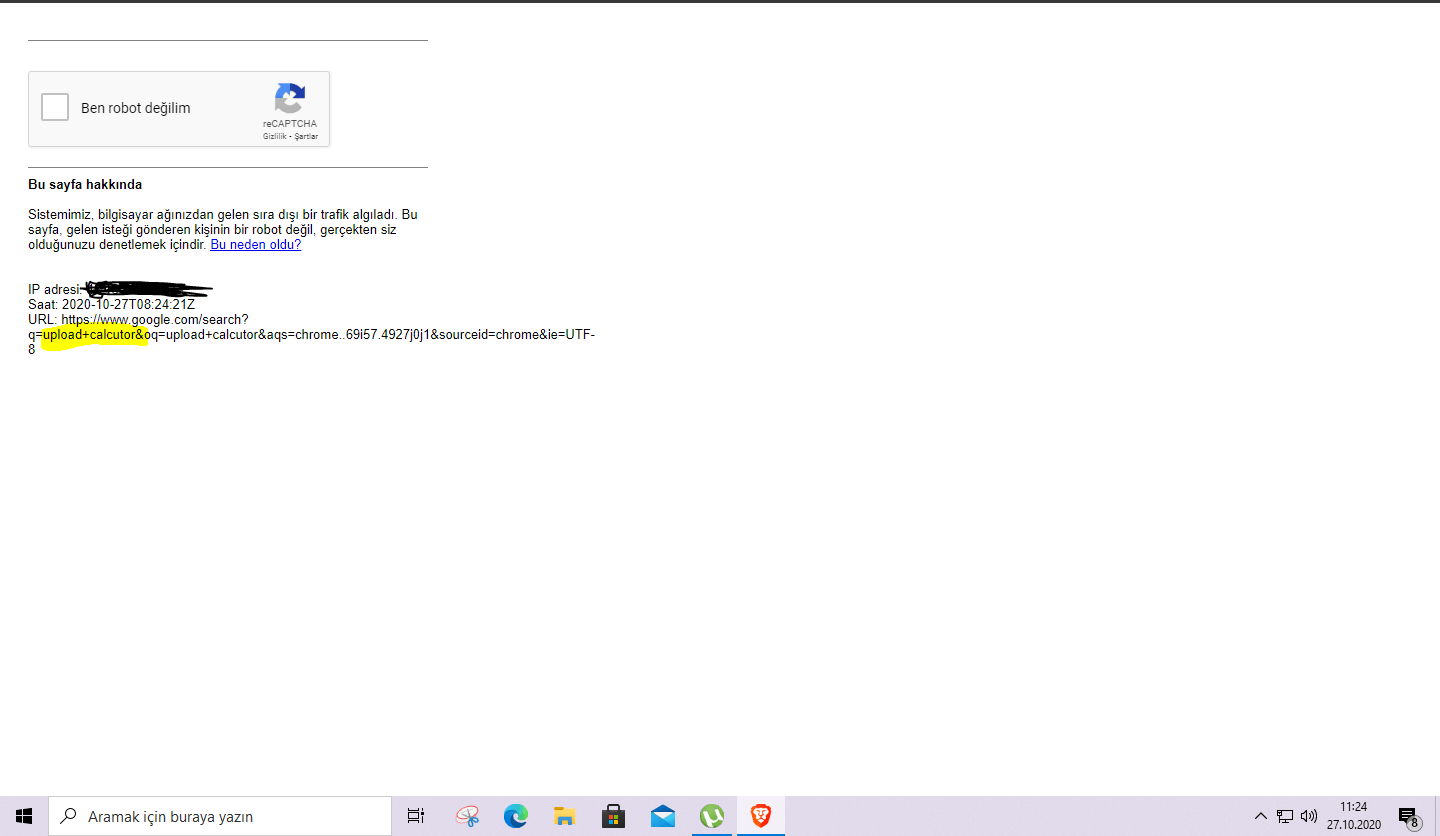The width and height of the screenshot is (1440, 836).
Task: Focus the "Aramak için buraya yazın" search box
Action: (x=220, y=816)
